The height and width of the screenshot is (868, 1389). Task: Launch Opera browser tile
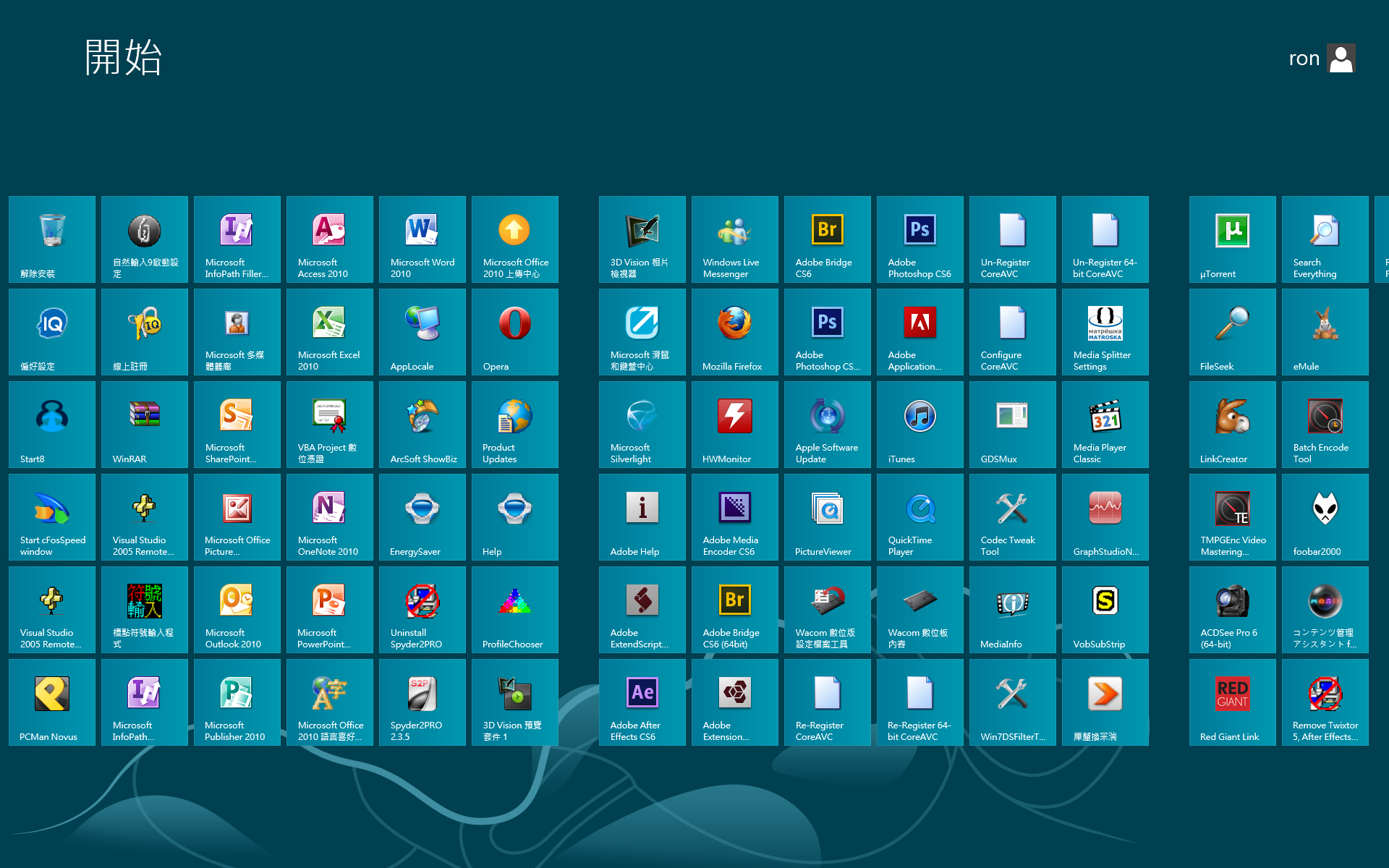[514, 332]
